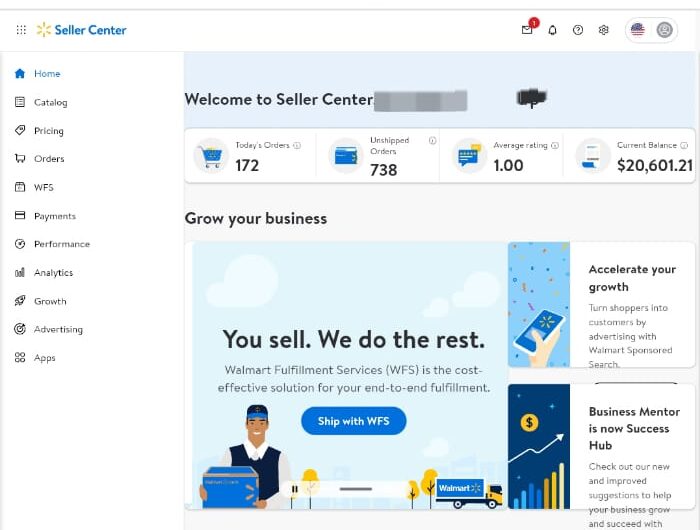Pause the banner carousel
The height and width of the screenshot is (530, 700).
coord(294,489)
